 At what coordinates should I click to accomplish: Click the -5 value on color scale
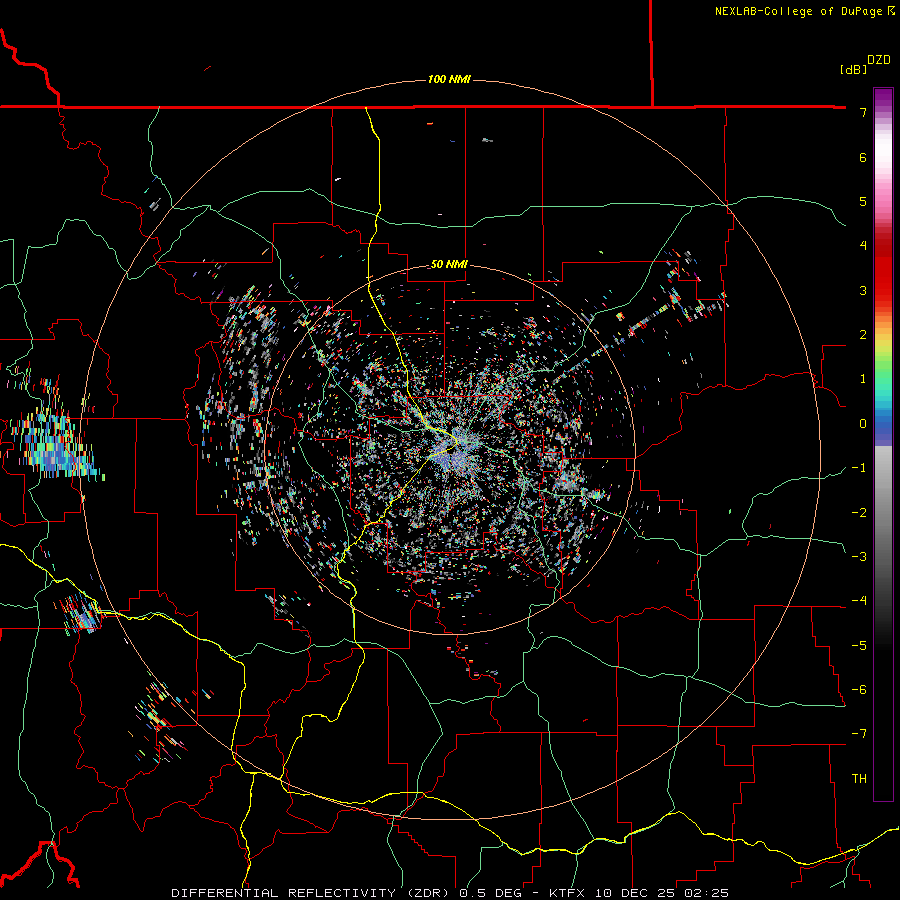(x=859, y=646)
